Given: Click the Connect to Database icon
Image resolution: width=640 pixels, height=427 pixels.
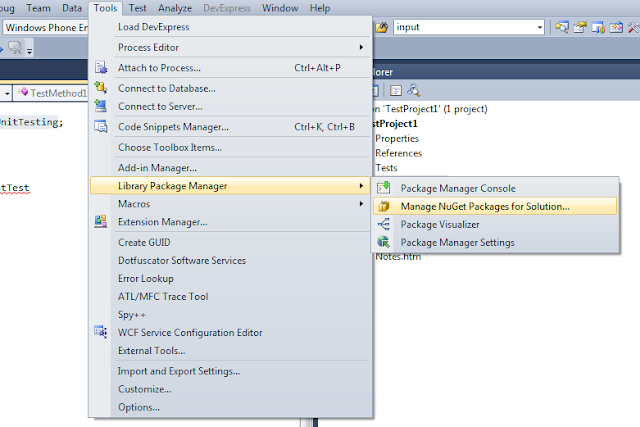Looking at the screenshot, I should coord(100,88).
